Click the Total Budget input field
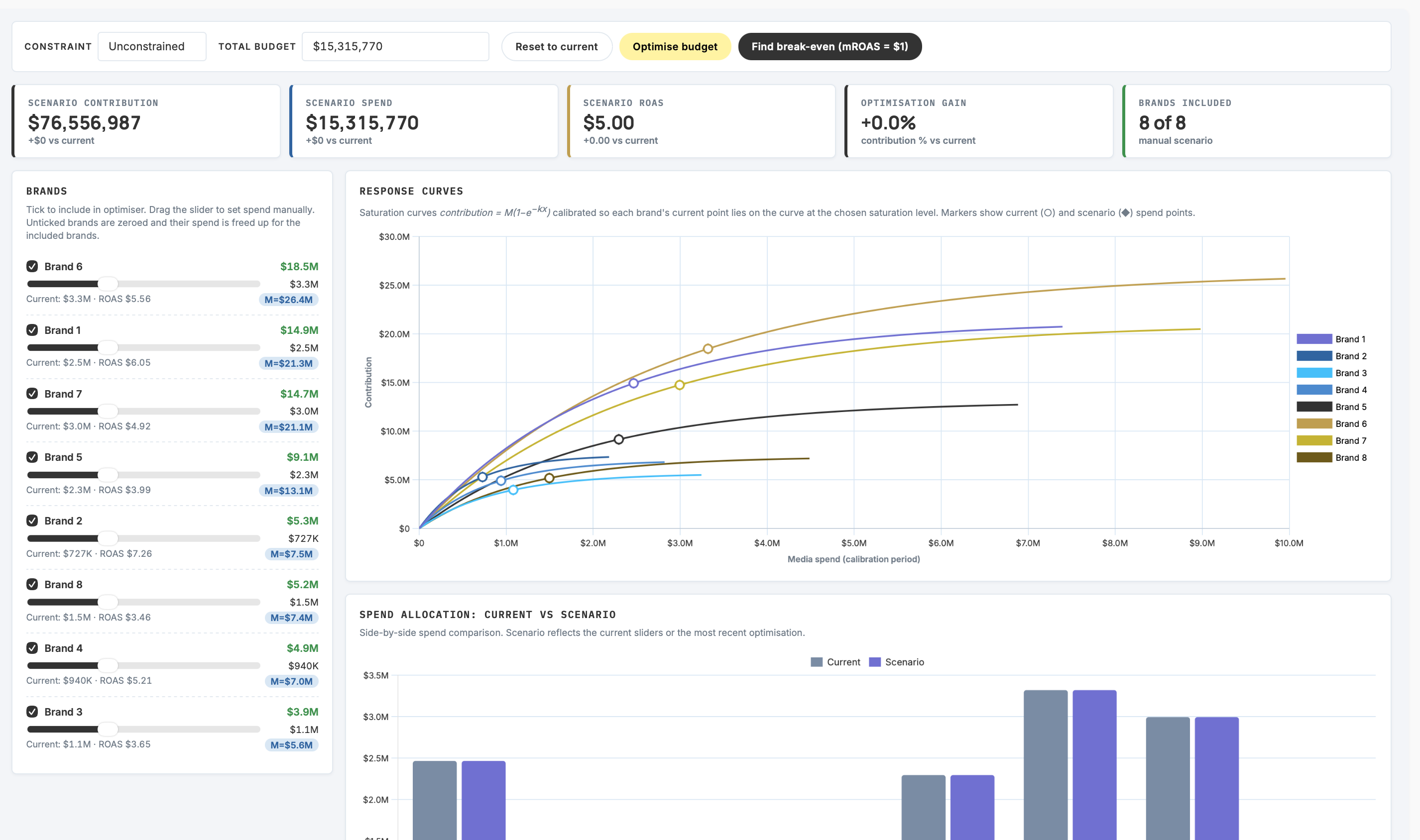 tap(395, 46)
